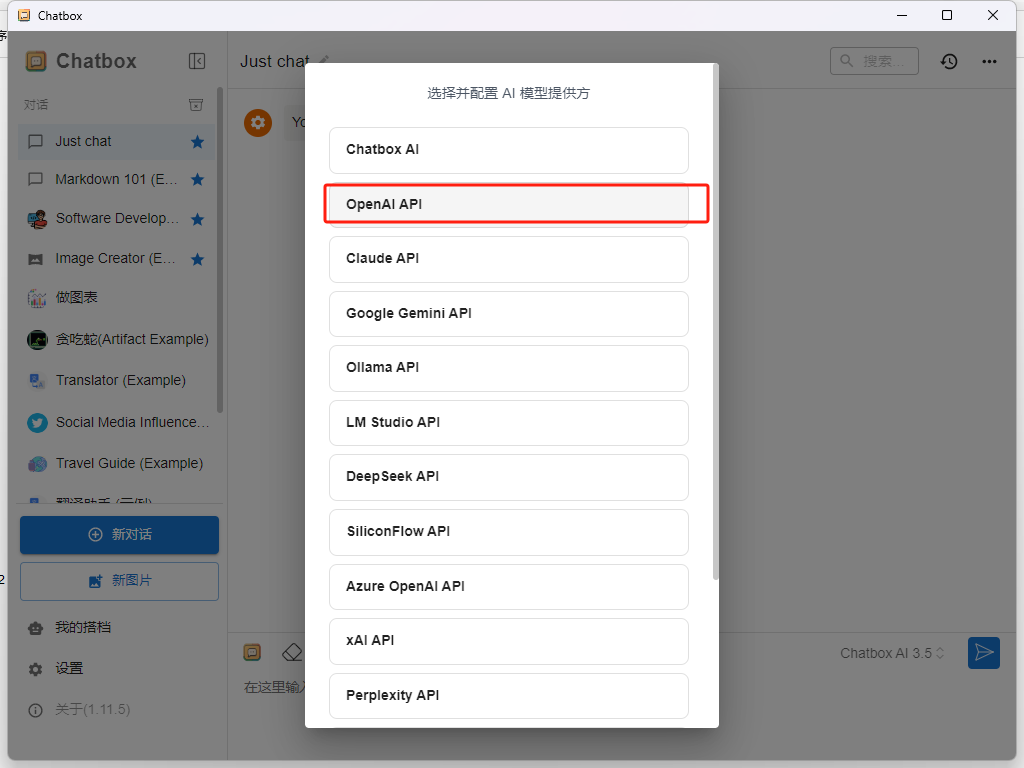This screenshot has height=768, width=1024.
Task: Select Ollama API provider
Action: pos(509,368)
